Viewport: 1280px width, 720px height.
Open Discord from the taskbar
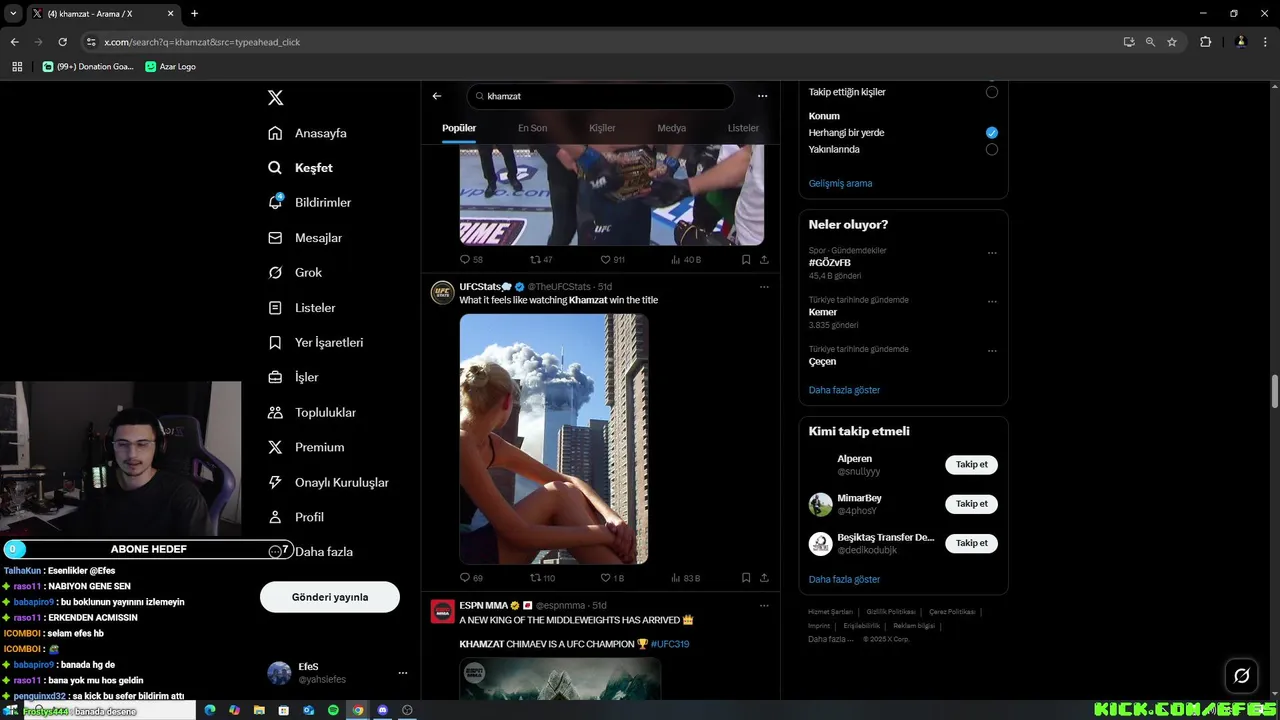pyautogui.click(x=382, y=710)
